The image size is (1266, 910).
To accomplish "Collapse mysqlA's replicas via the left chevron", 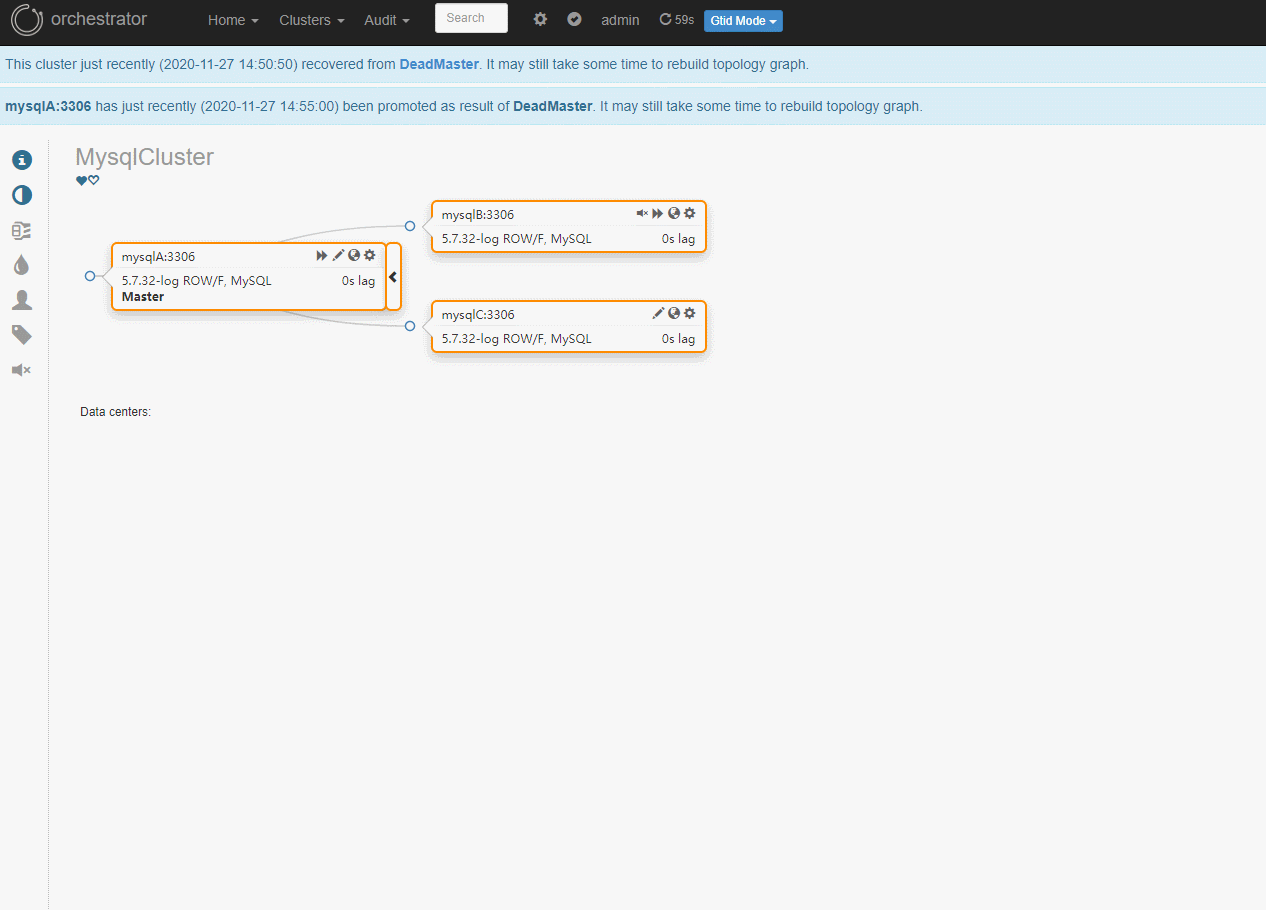I will tap(392, 277).
